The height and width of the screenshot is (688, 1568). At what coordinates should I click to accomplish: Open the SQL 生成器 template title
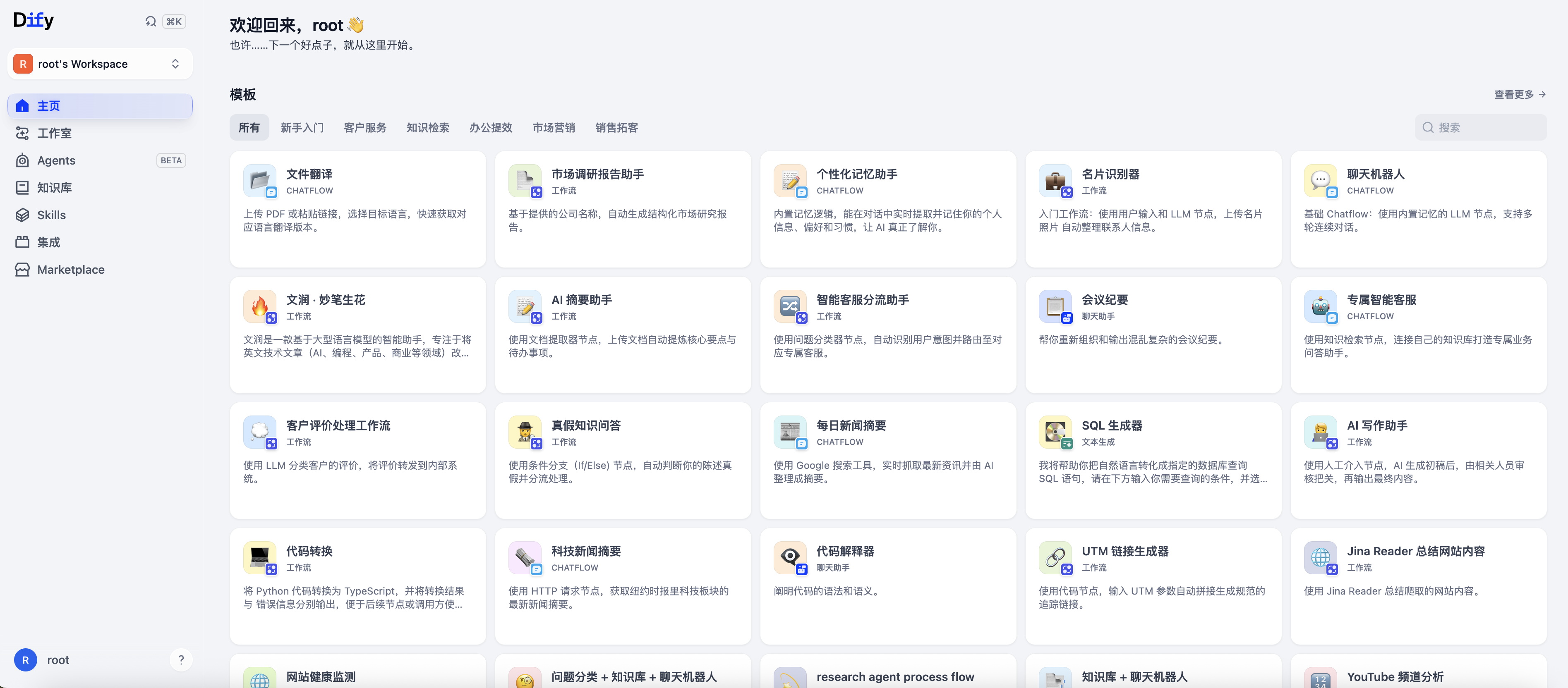(1112, 426)
